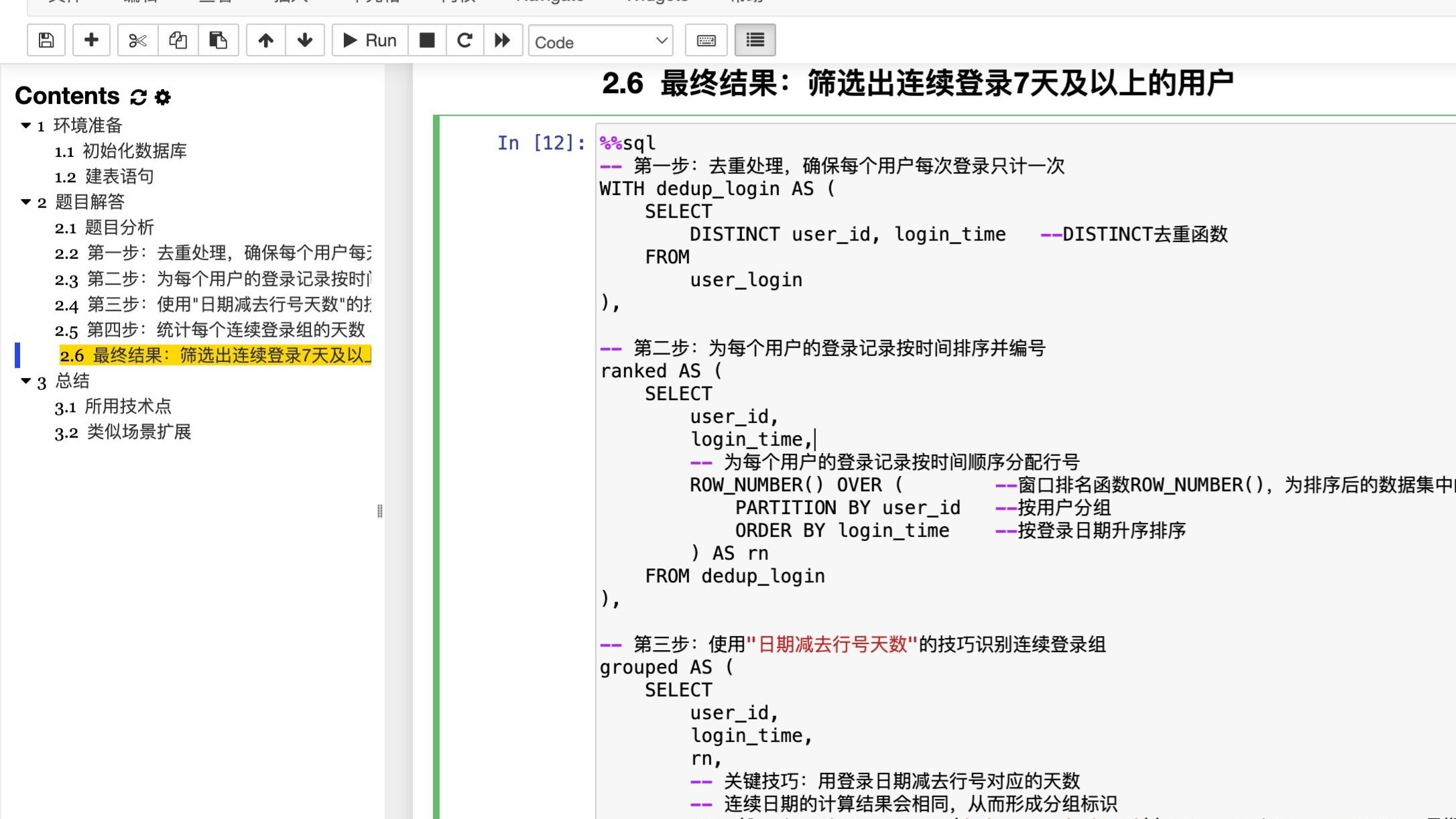This screenshot has height=819, width=1456.
Task: Open the command palette keyboard icon
Action: pyautogui.click(x=706, y=40)
